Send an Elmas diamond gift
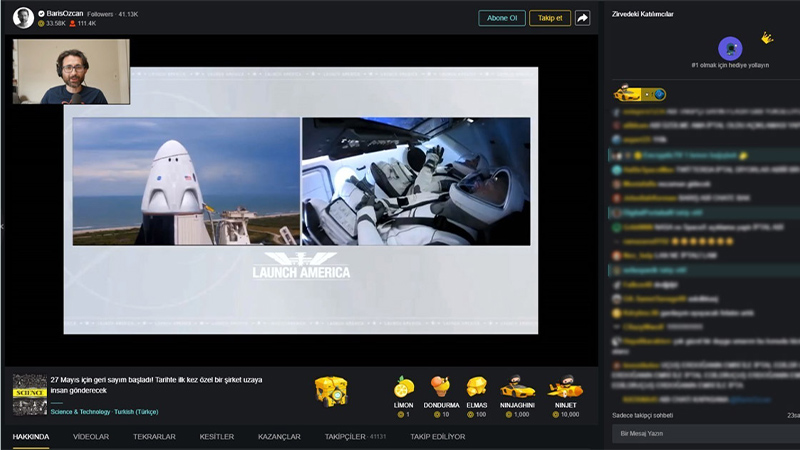The width and height of the screenshot is (800, 450). click(477, 396)
